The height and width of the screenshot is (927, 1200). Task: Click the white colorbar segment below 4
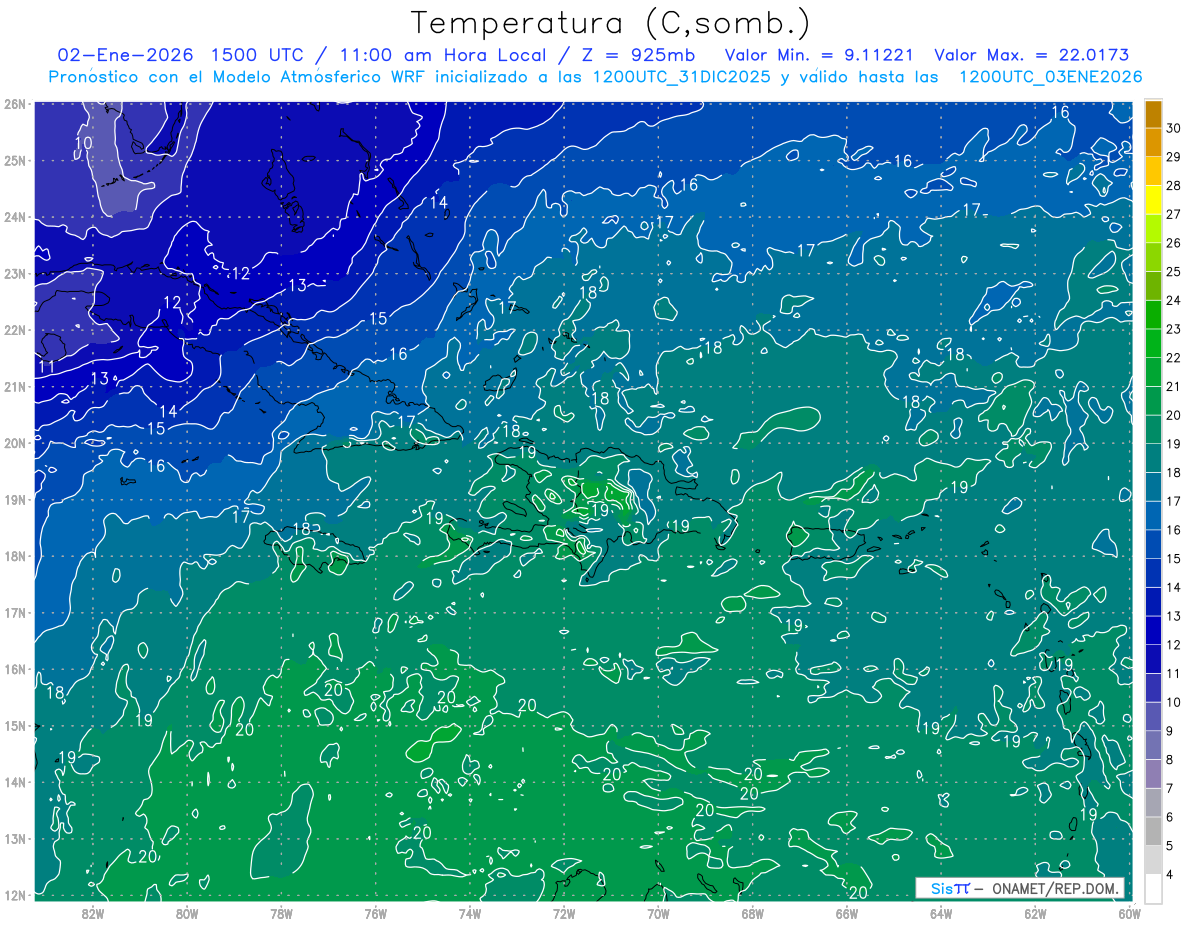pos(1153,889)
